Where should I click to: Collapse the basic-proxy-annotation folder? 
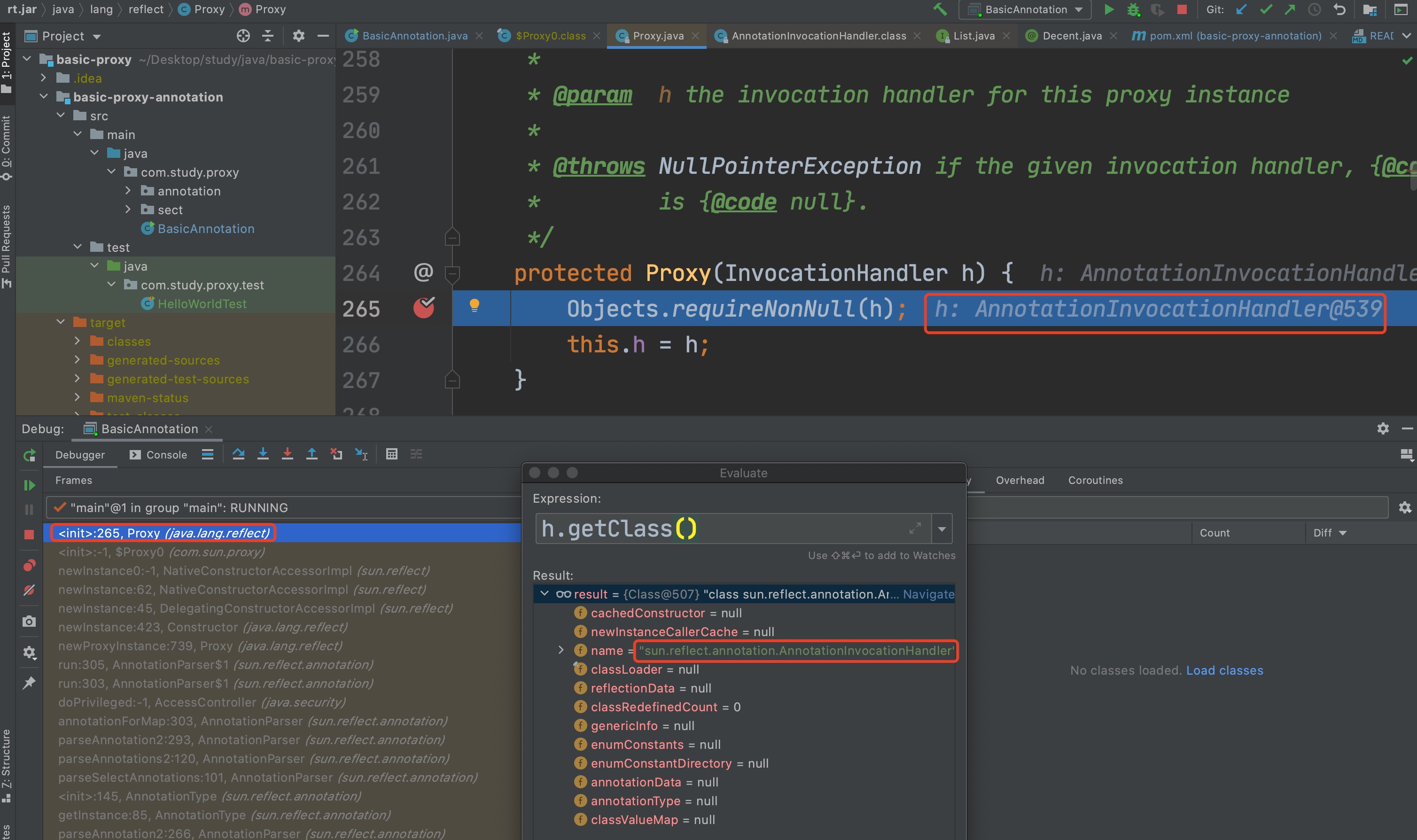44,96
